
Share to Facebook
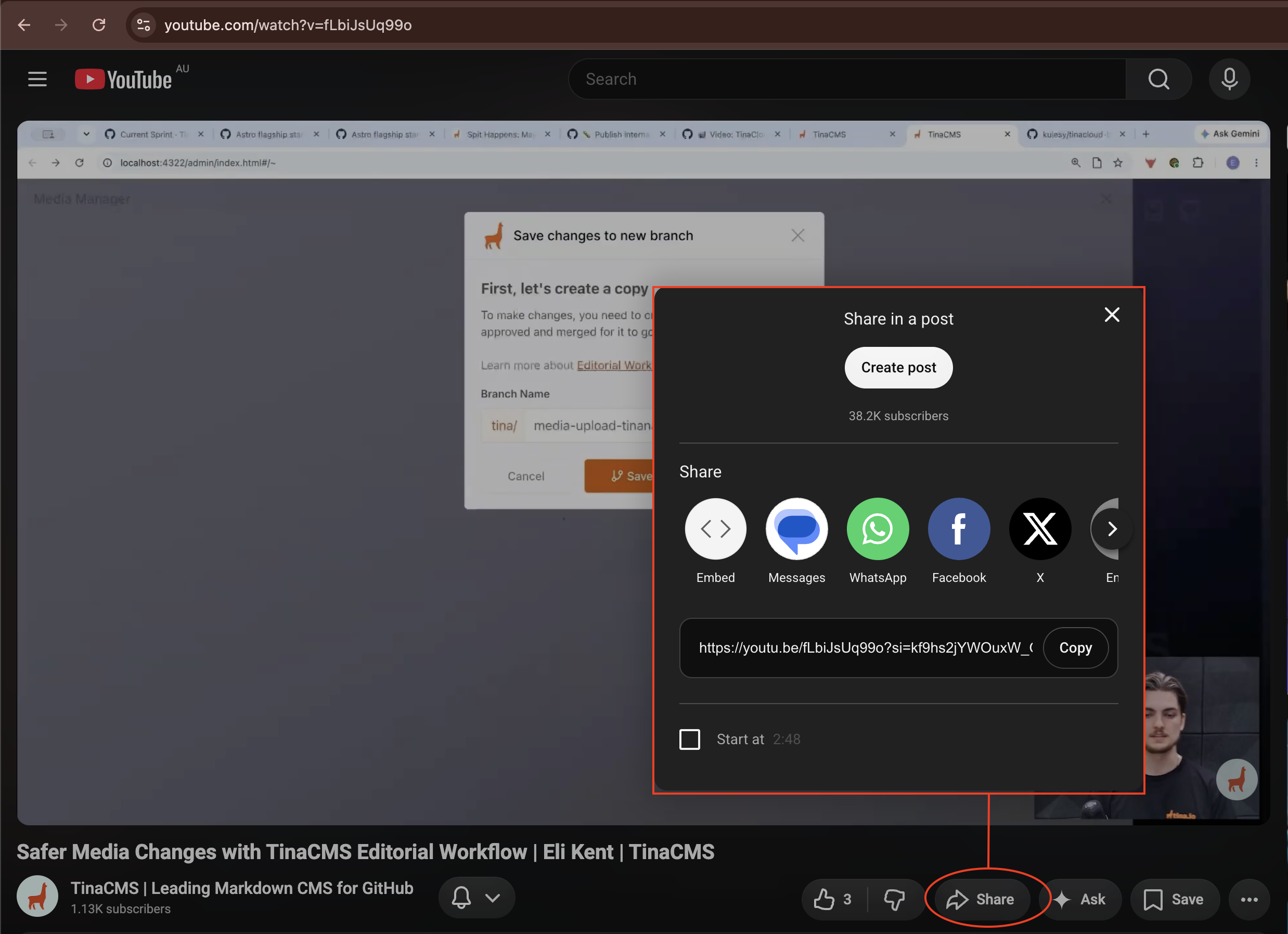[959, 540]
